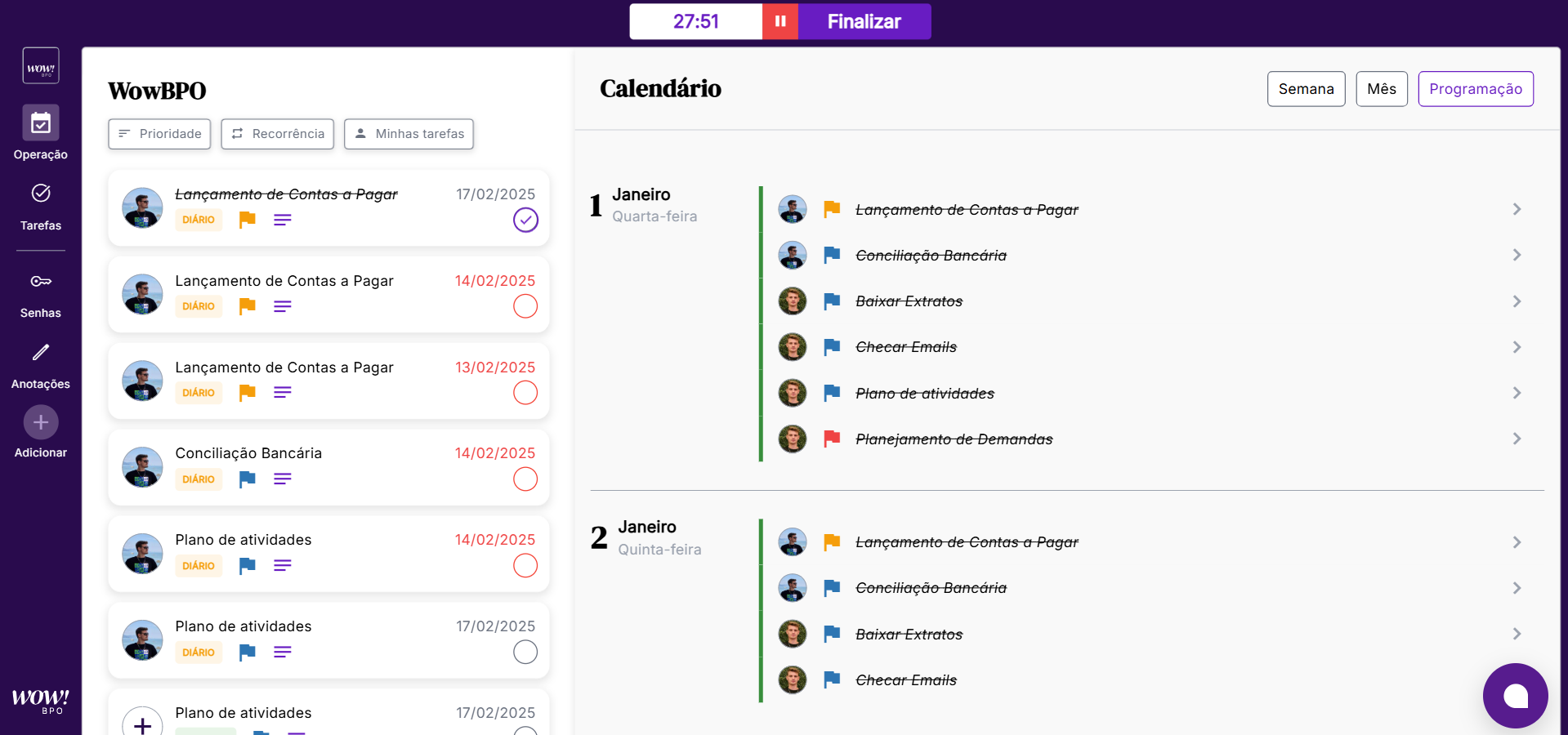The width and height of the screenshot is (1568, 735).
Task: Uncheck the completed 17/02/2025 Lançamento task
Action: pyautogui.click(x=525, y=220)
